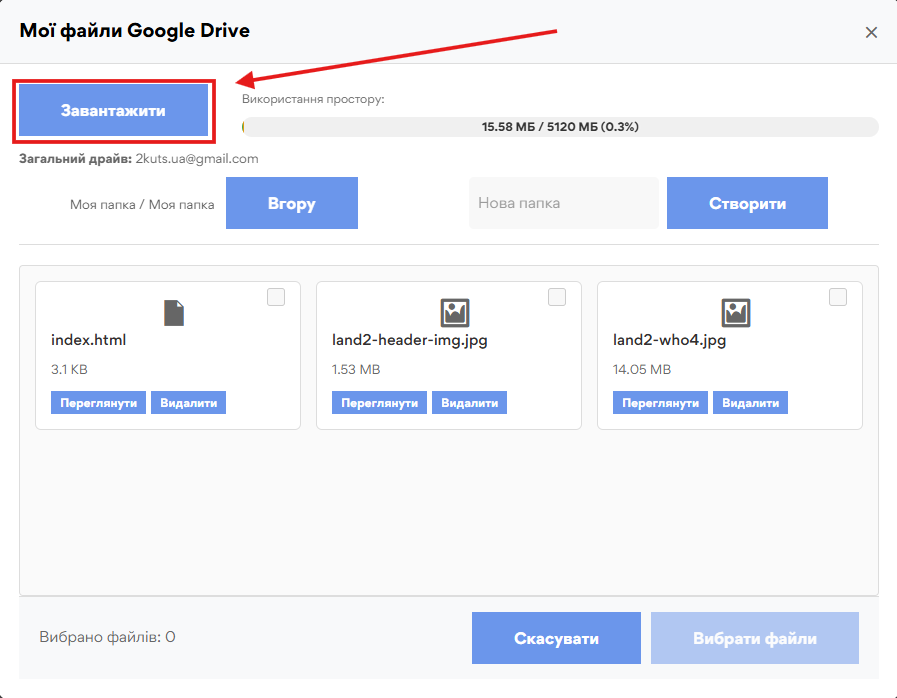The height and width of the screenshot is (698, 897).
Task: Click the land2-who4.jpg image icon
Action: point(736,313)
